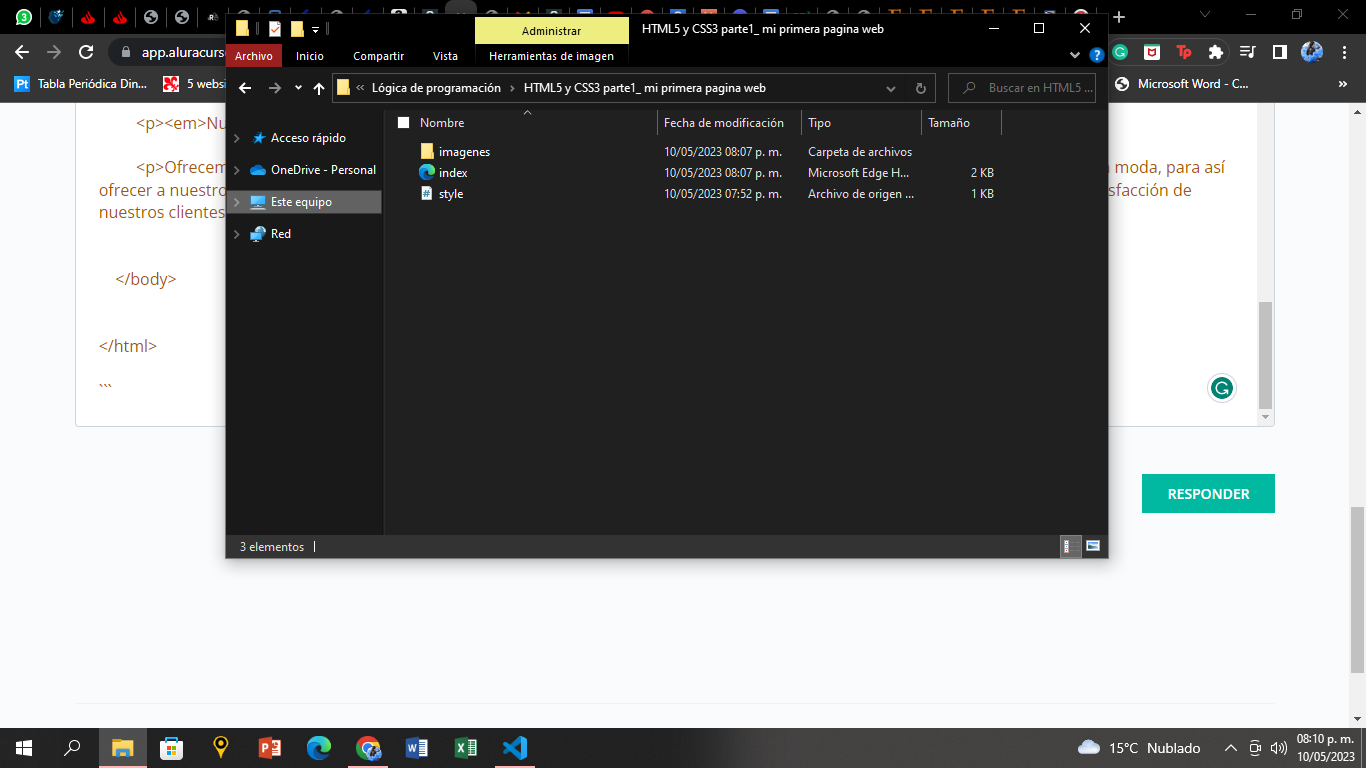Open Tabla Periódica Din... bookmark

(81, 84)
